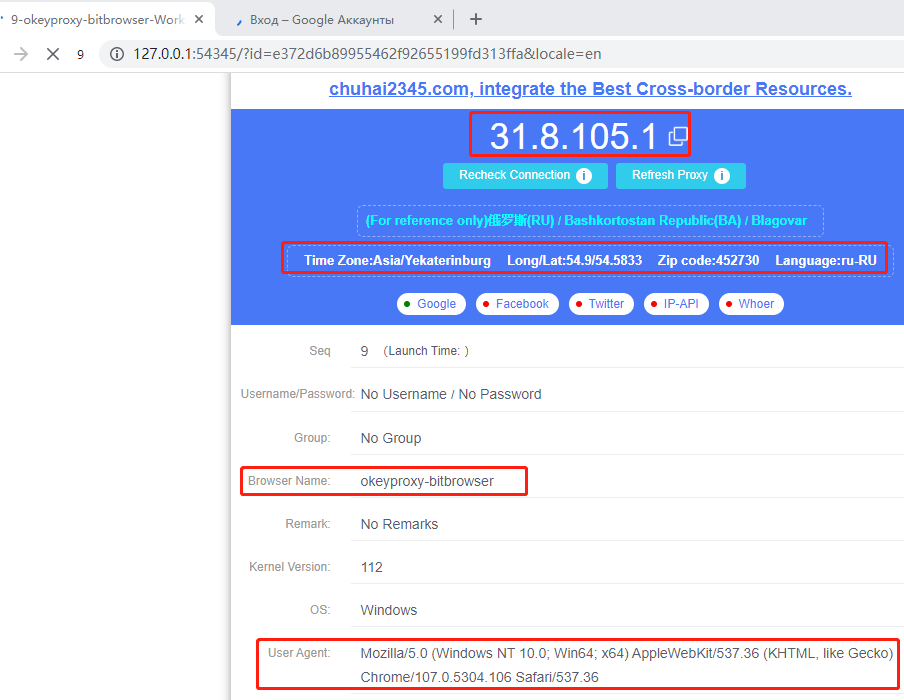Click the Facebook connectivity button

[516, 304]
